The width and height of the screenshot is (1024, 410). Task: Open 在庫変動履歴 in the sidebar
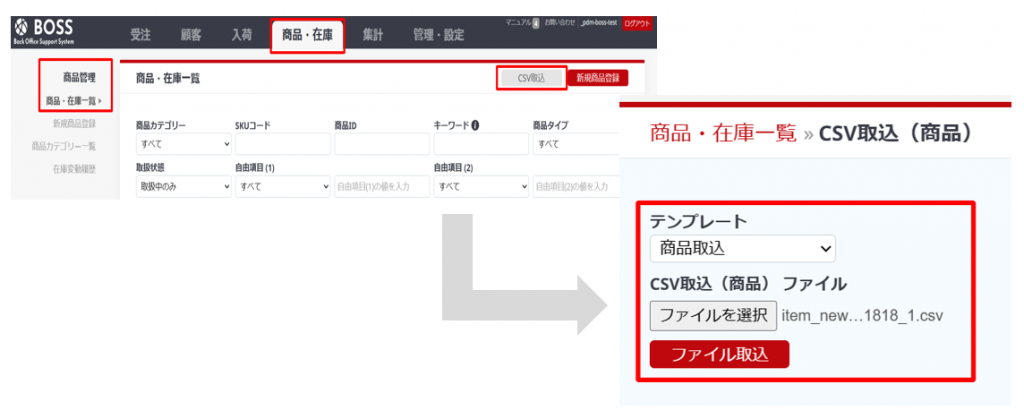[74, 169]
